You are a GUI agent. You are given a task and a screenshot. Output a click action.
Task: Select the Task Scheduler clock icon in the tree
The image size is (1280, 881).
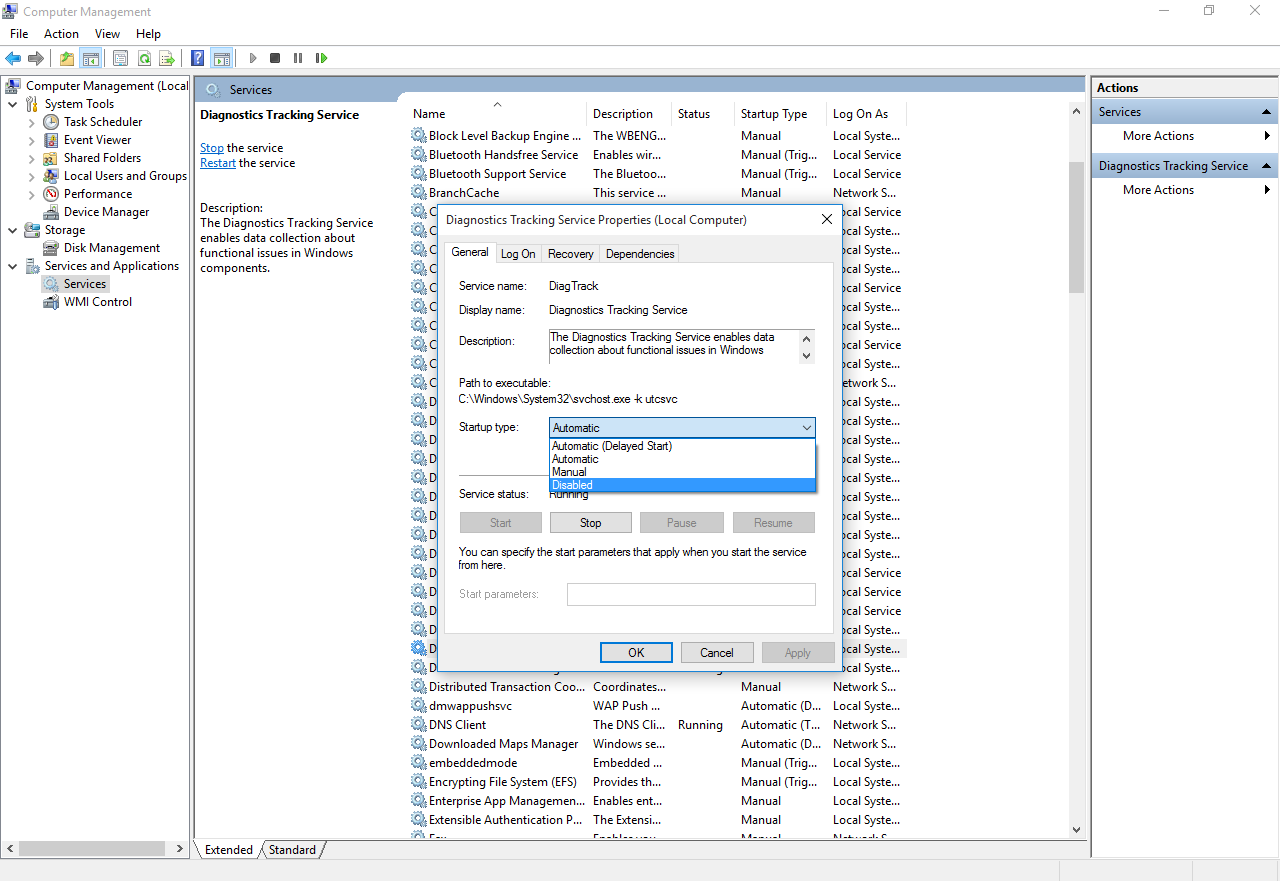51,122
